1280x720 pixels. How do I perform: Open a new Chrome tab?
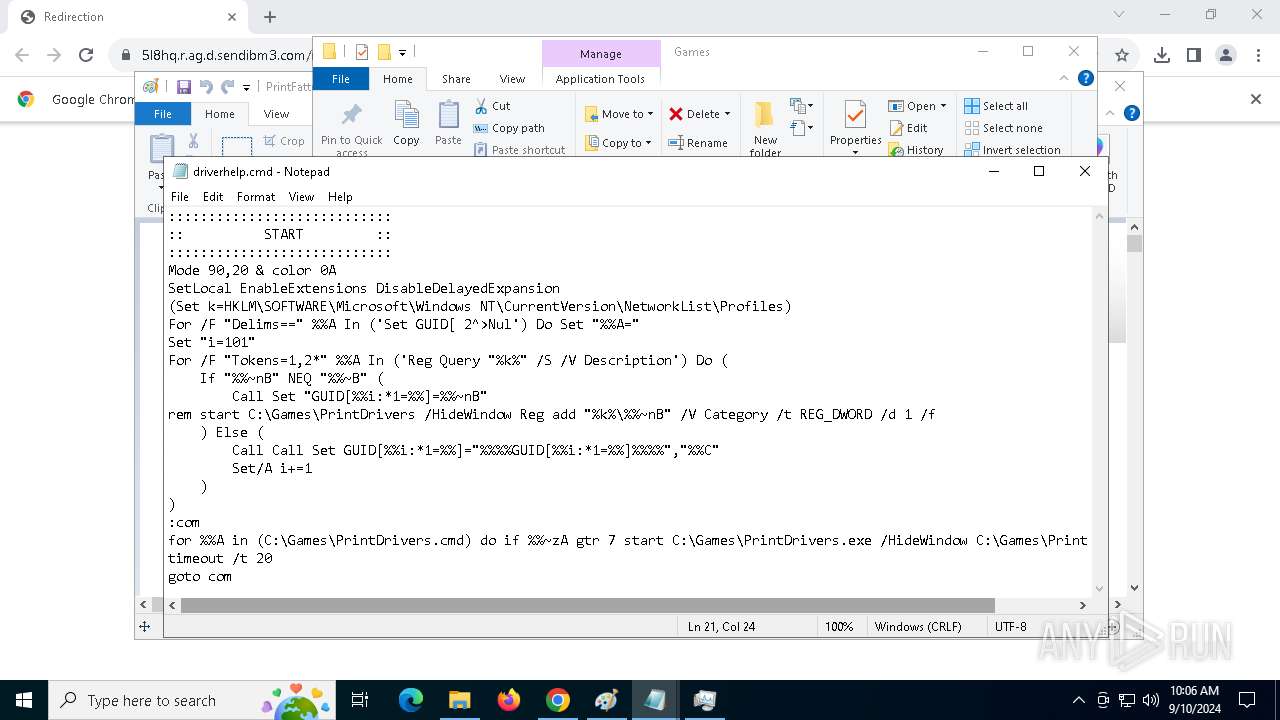point(269,17)
